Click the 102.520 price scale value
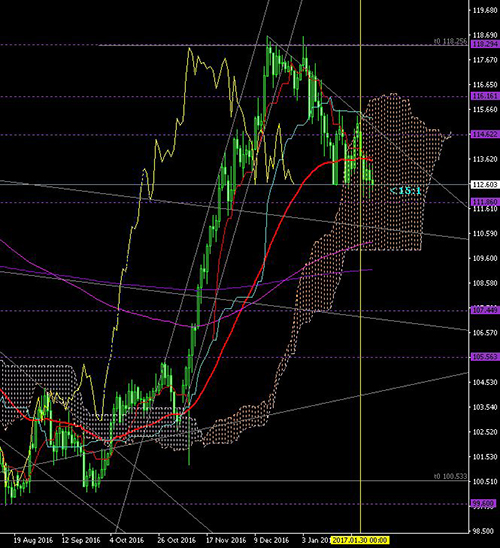Screen dimensions: 500x548 [485, 432]
